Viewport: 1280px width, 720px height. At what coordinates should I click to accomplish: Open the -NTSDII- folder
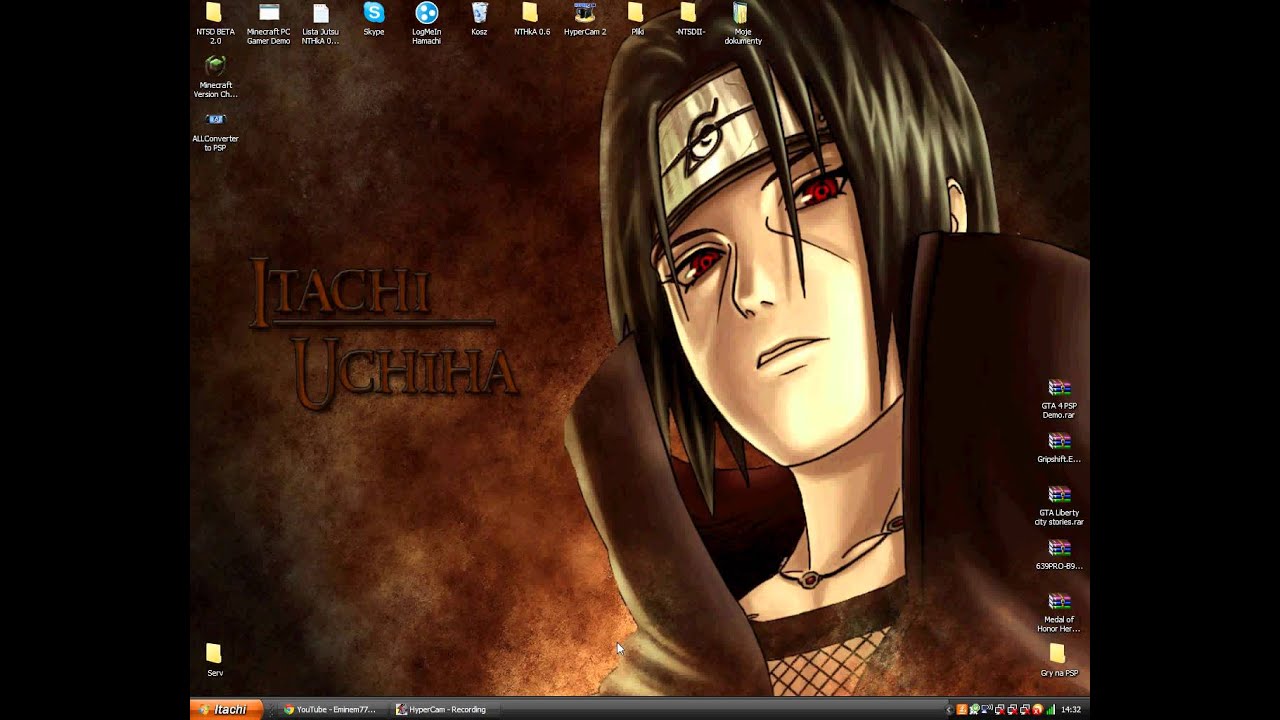point(690,20)
